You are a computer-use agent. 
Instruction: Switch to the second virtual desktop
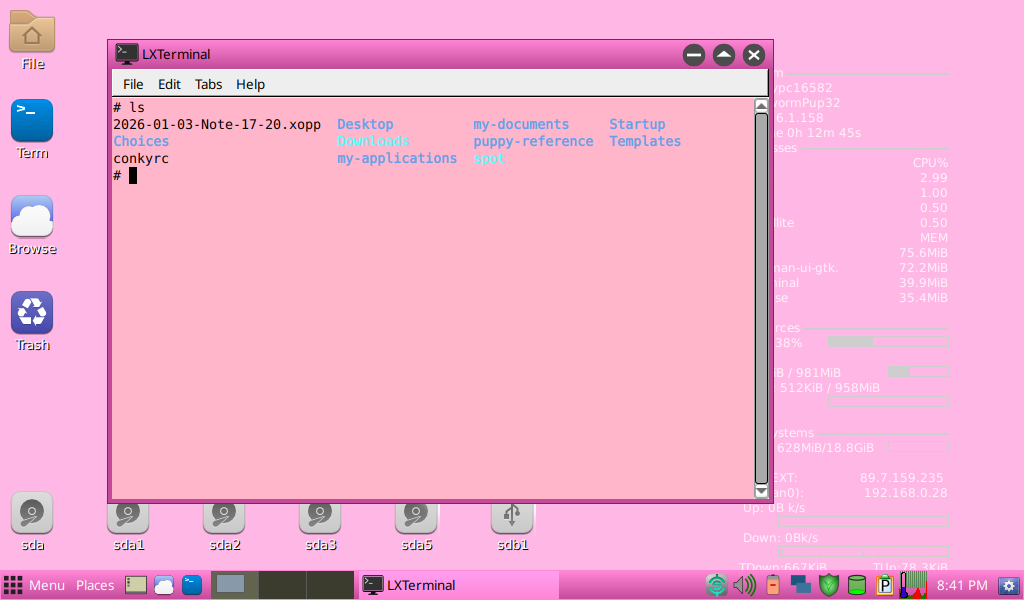tap(282, 585)
